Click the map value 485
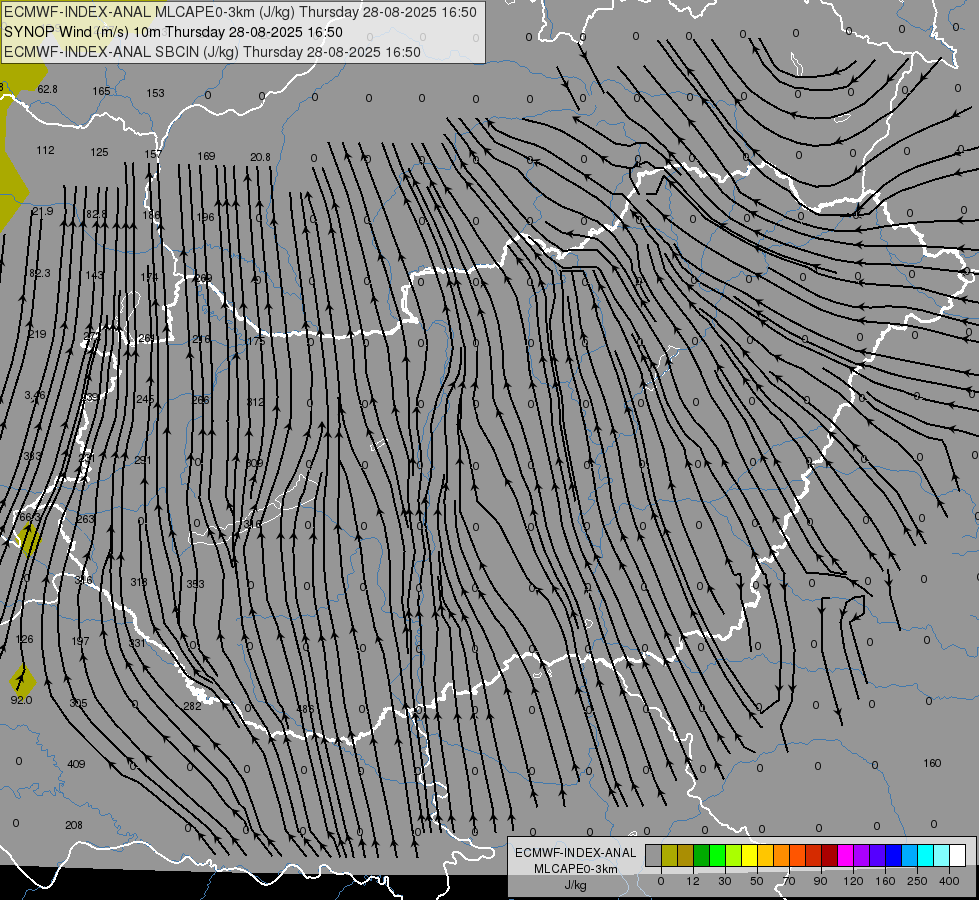 point(305,710)
